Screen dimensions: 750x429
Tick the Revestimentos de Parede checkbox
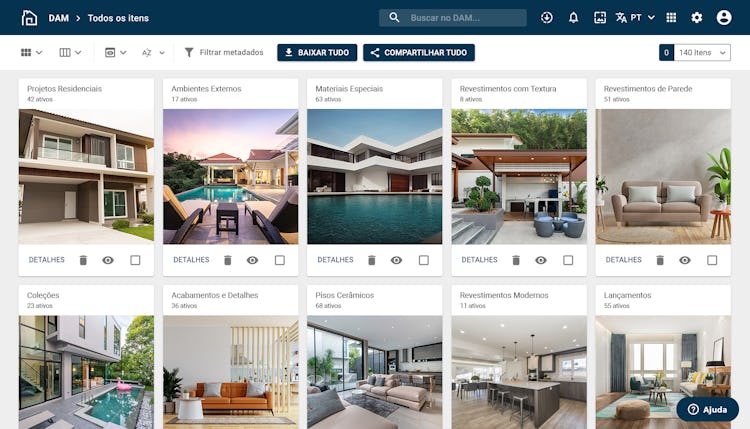pos(712,260)
